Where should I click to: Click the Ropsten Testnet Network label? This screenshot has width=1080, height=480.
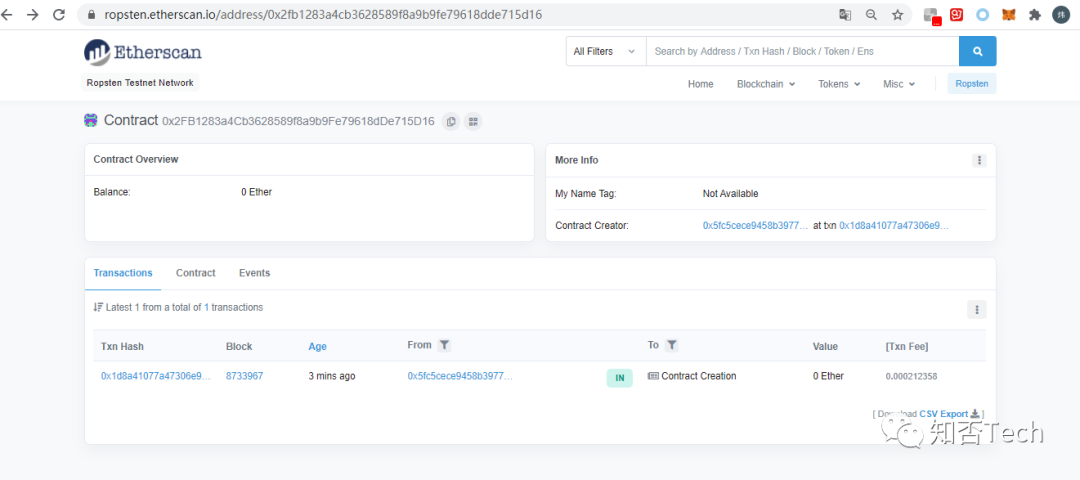click(141, 83)
